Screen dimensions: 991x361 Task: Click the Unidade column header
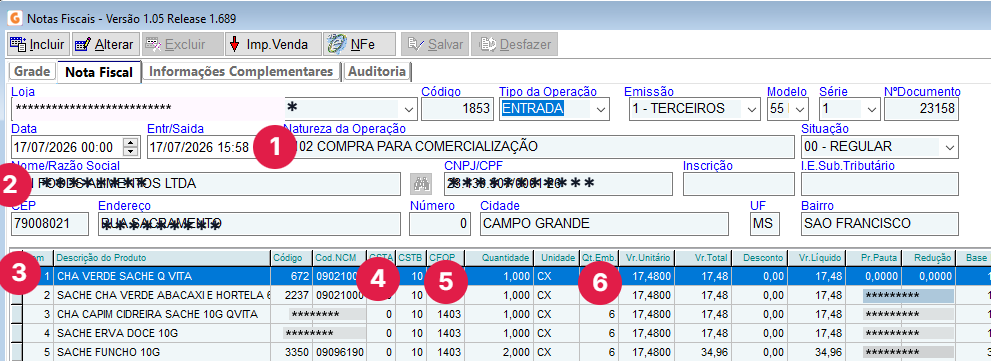(556, 258)
